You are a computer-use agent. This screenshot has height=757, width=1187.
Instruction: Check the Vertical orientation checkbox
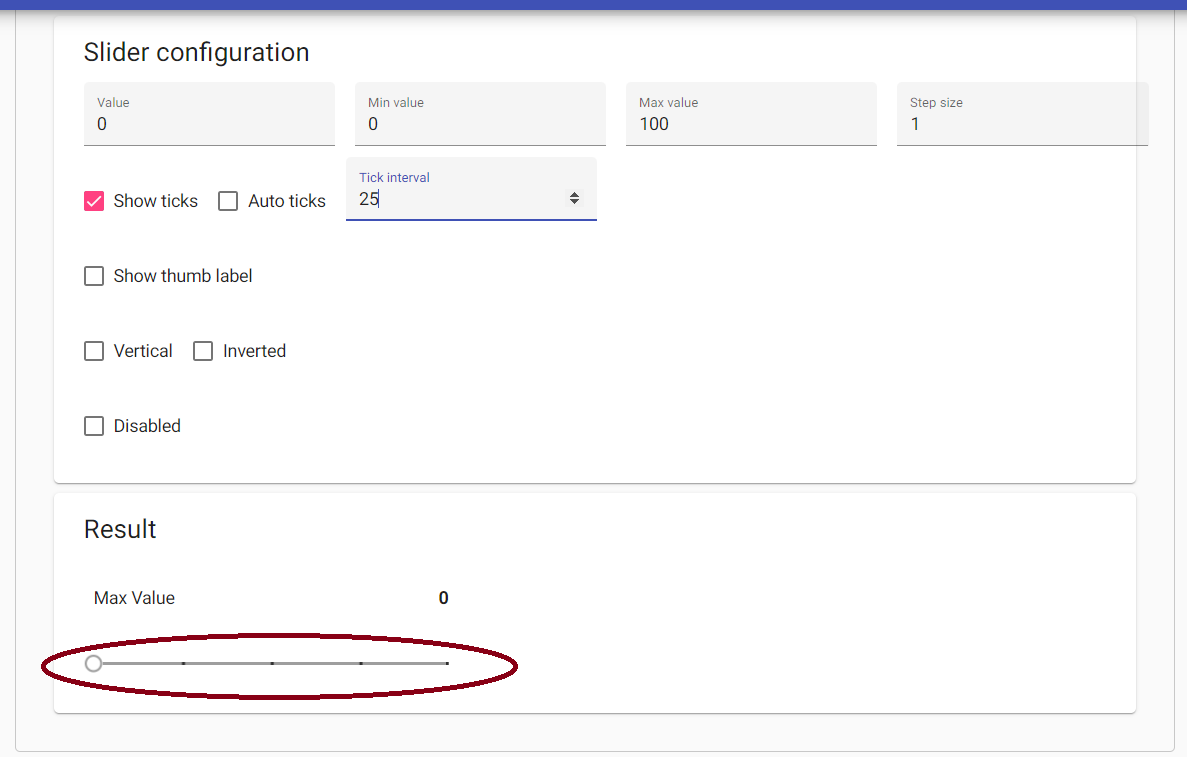point(94,351)
